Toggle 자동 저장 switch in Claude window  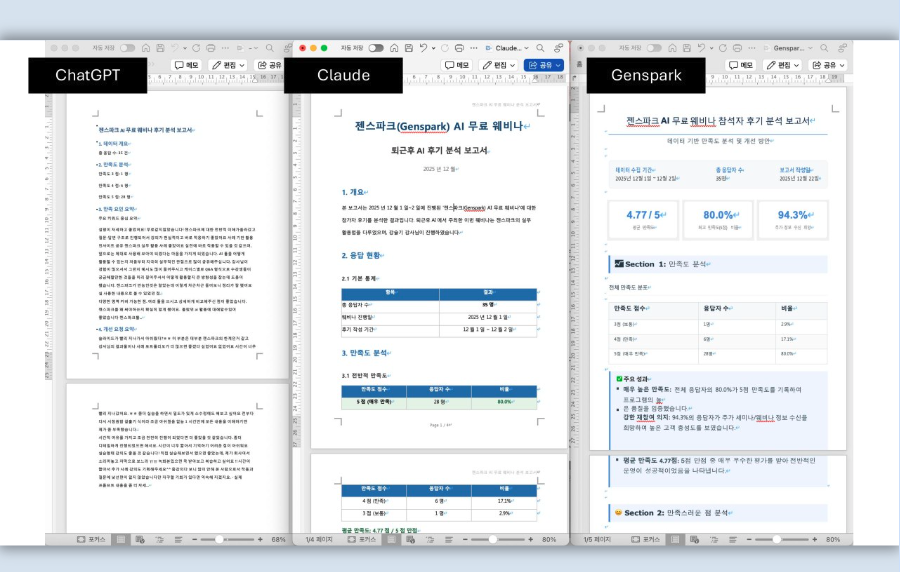375,47
